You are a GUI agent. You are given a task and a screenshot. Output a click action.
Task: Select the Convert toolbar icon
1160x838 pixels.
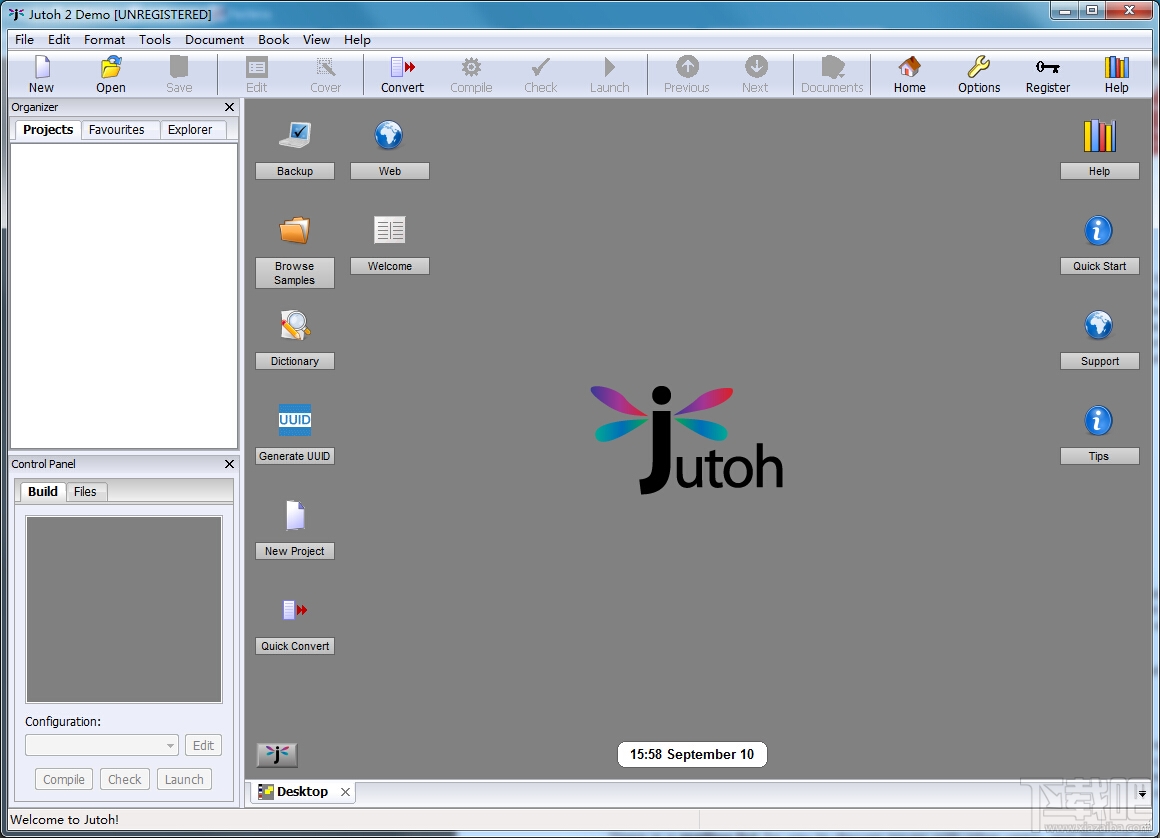point(402,67)
